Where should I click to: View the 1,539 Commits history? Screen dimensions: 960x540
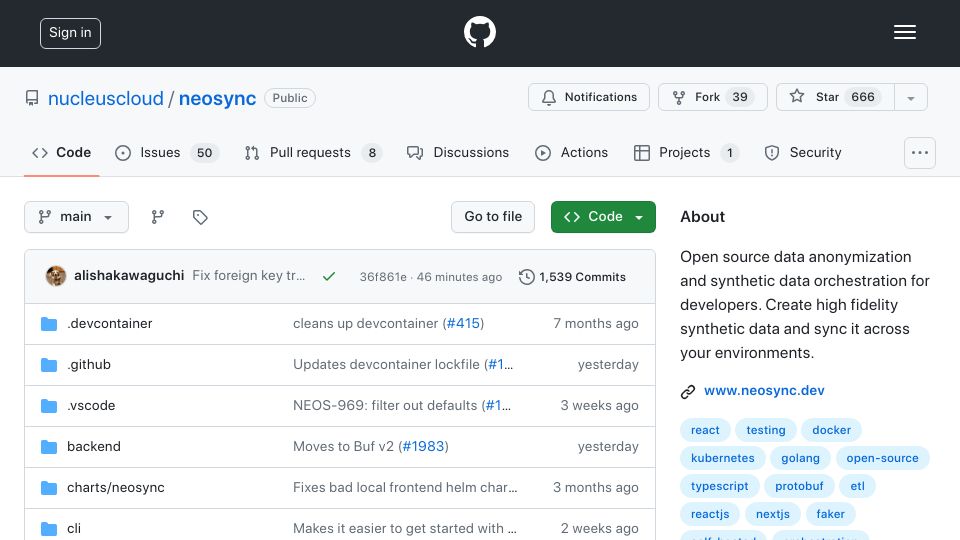572,277
